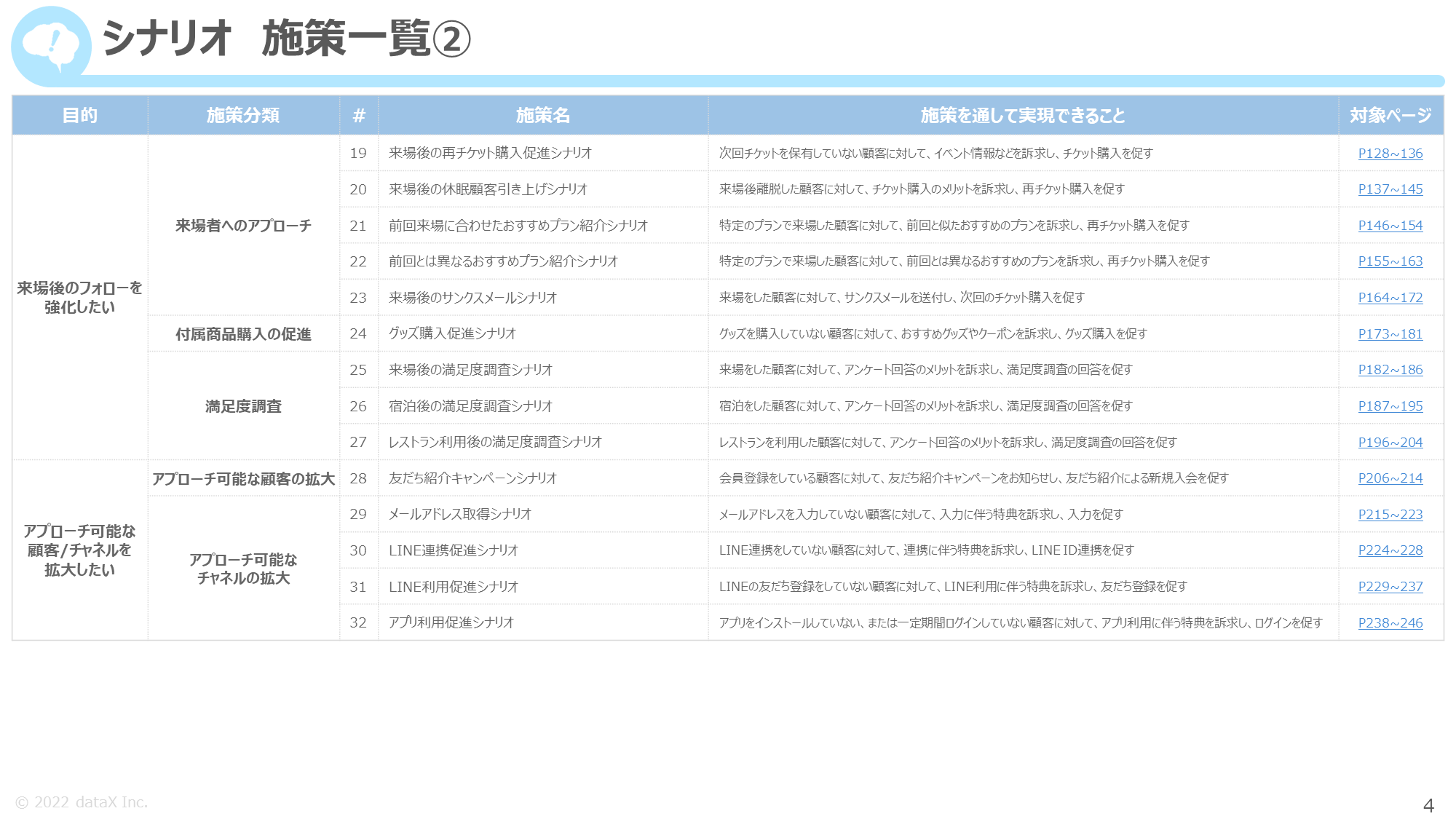
Task: Click description starting 来場後離脱した顧客に対して
Action: [x=922, y=189]
